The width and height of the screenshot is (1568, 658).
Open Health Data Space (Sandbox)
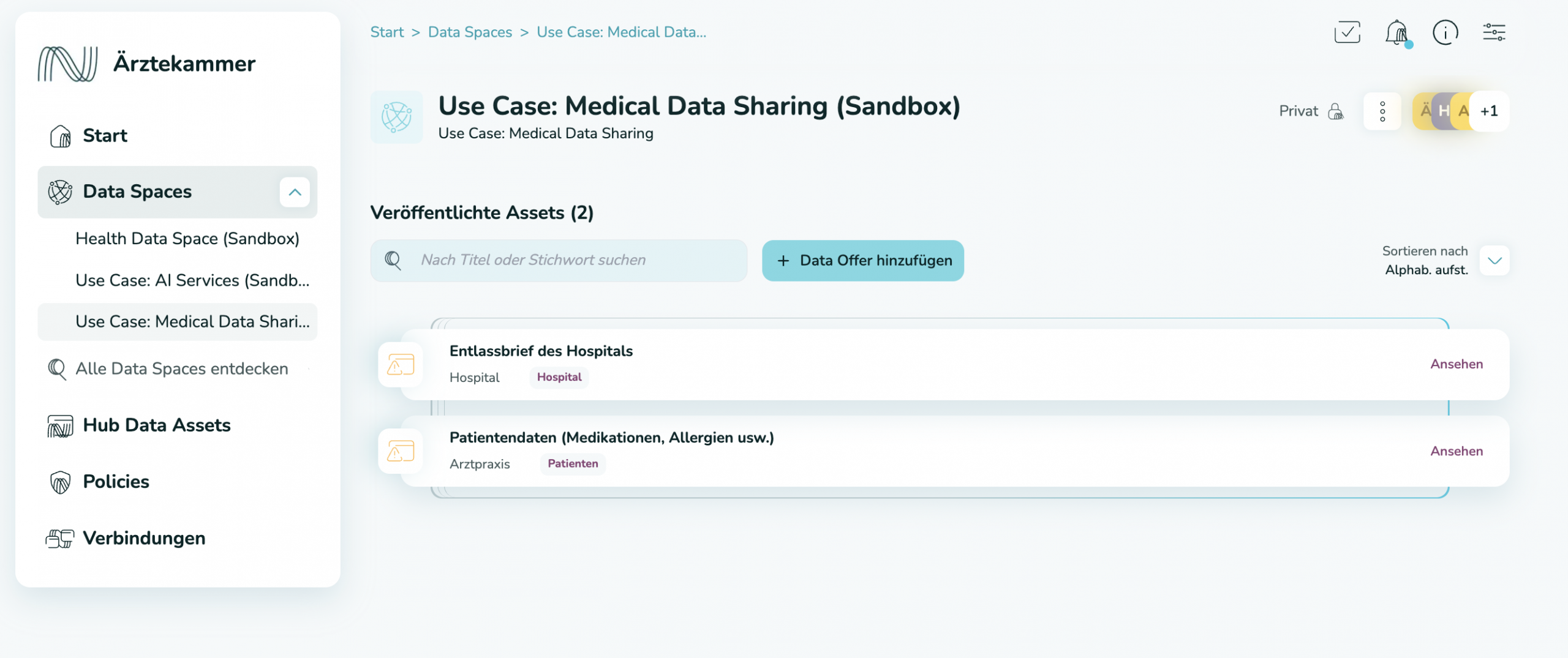[x=187, y=239]
